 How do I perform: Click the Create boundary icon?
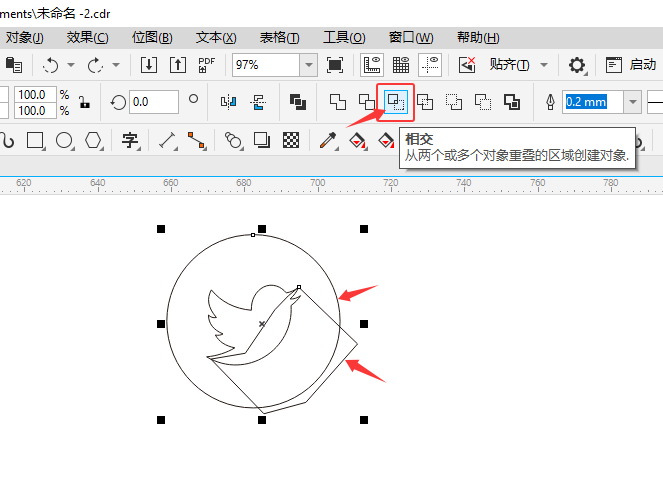pos(512,102)
